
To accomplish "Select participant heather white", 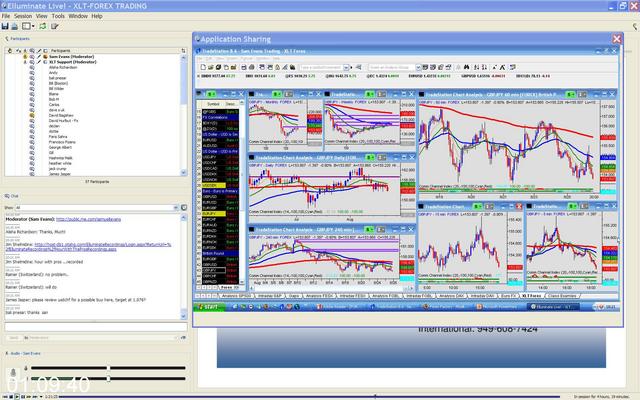I will click(x=60, y=163).
